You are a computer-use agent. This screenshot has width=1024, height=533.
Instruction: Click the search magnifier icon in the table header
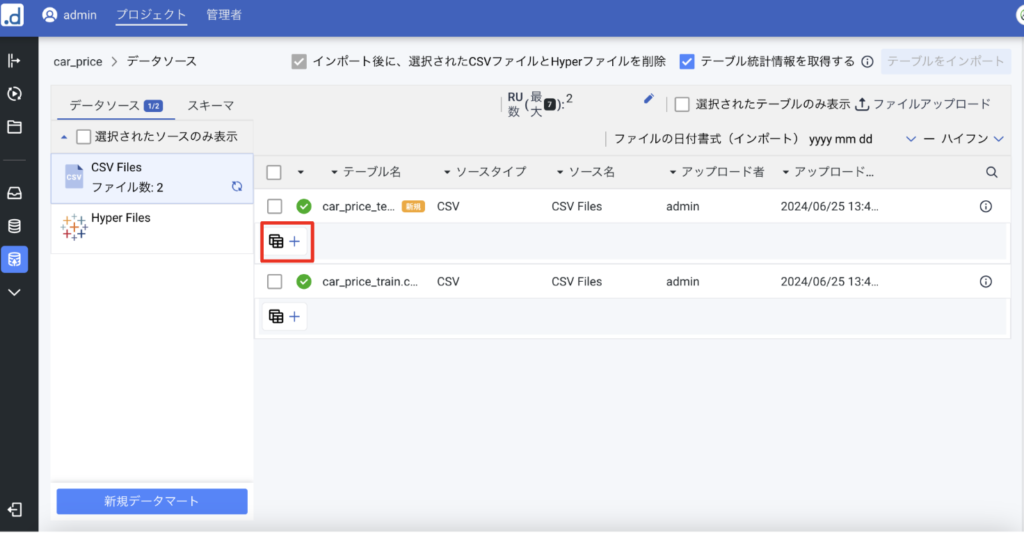click(991, 172)
